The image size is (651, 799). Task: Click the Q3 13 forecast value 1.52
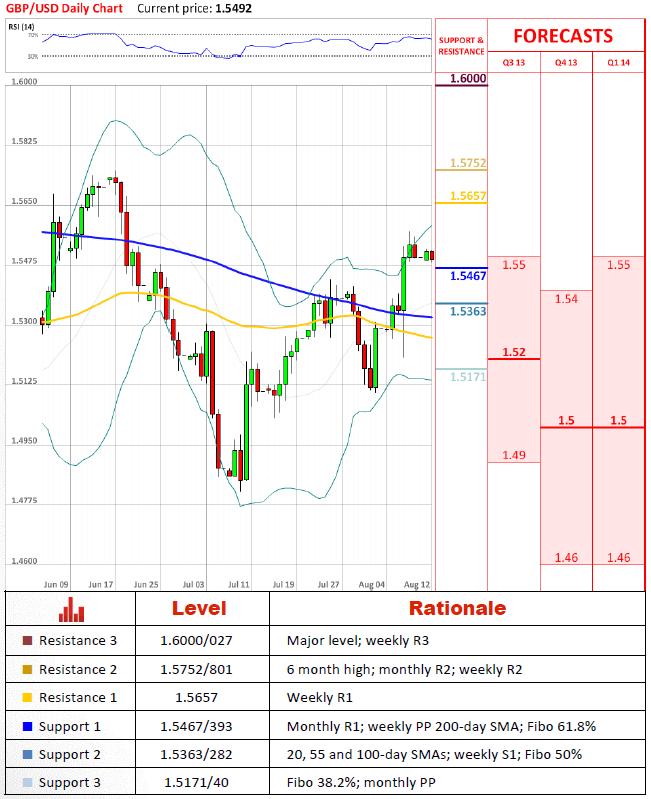tap(513, 352)
